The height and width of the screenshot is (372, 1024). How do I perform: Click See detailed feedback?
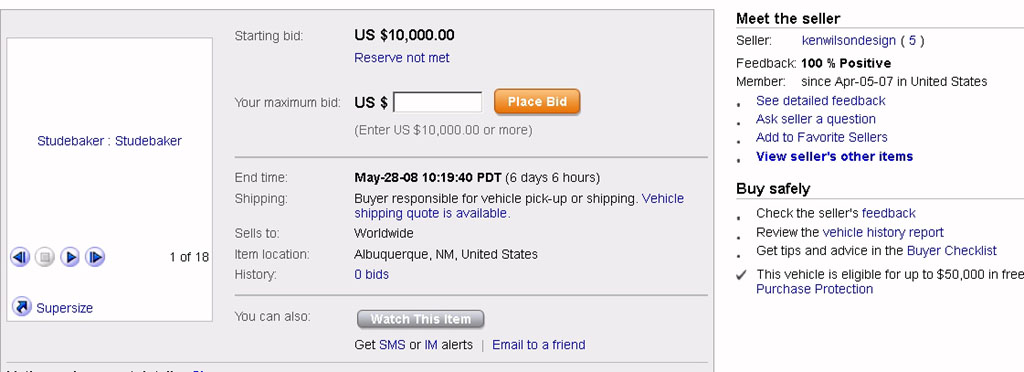point(820,101)
